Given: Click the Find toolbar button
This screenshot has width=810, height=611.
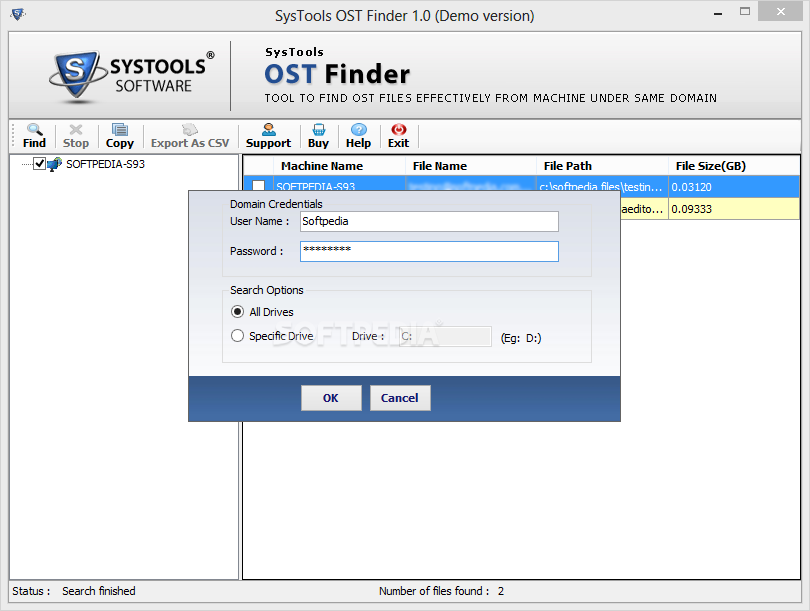Looking at the screenshot, I should coord(34,136).
